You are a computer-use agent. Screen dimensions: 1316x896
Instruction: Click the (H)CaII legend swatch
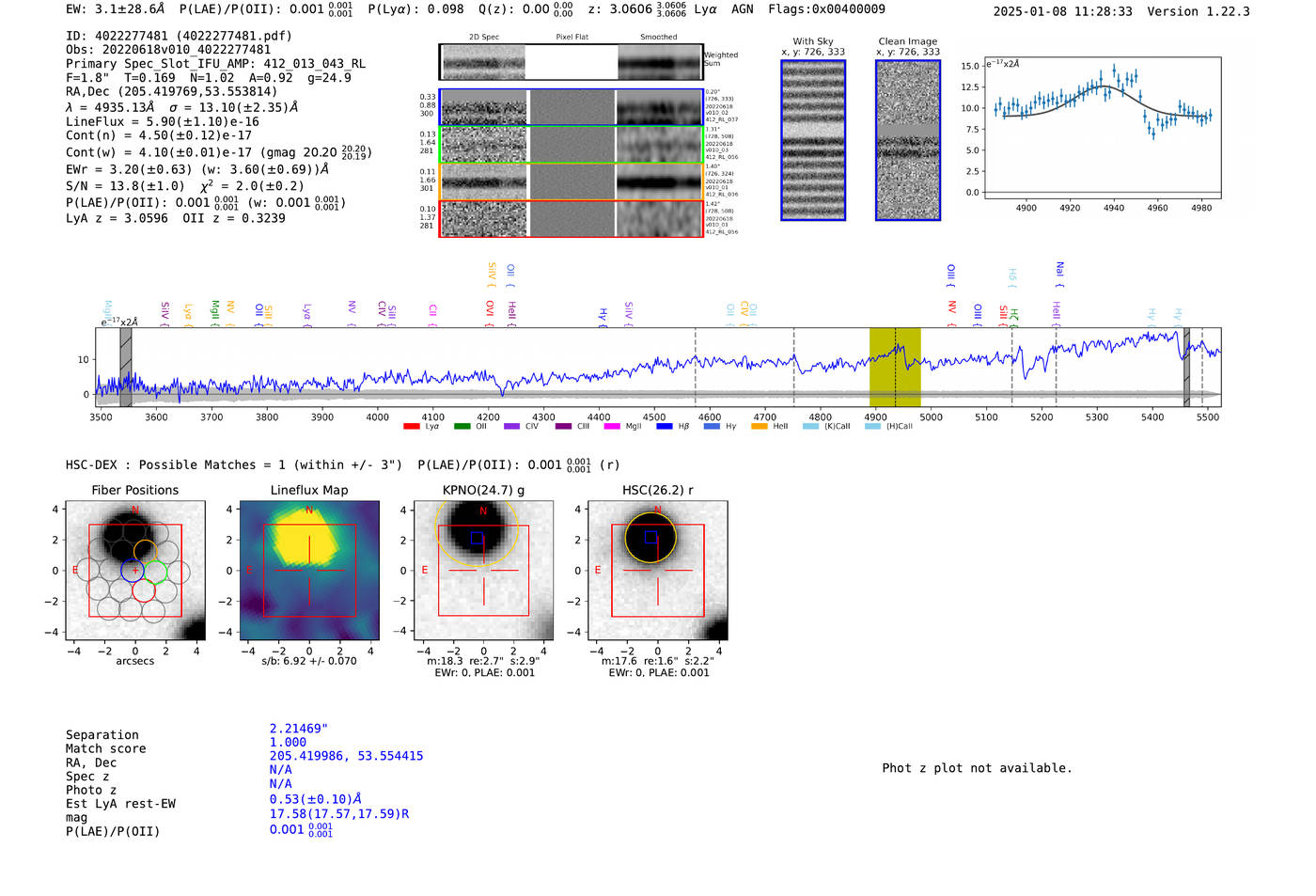point(873,427)
